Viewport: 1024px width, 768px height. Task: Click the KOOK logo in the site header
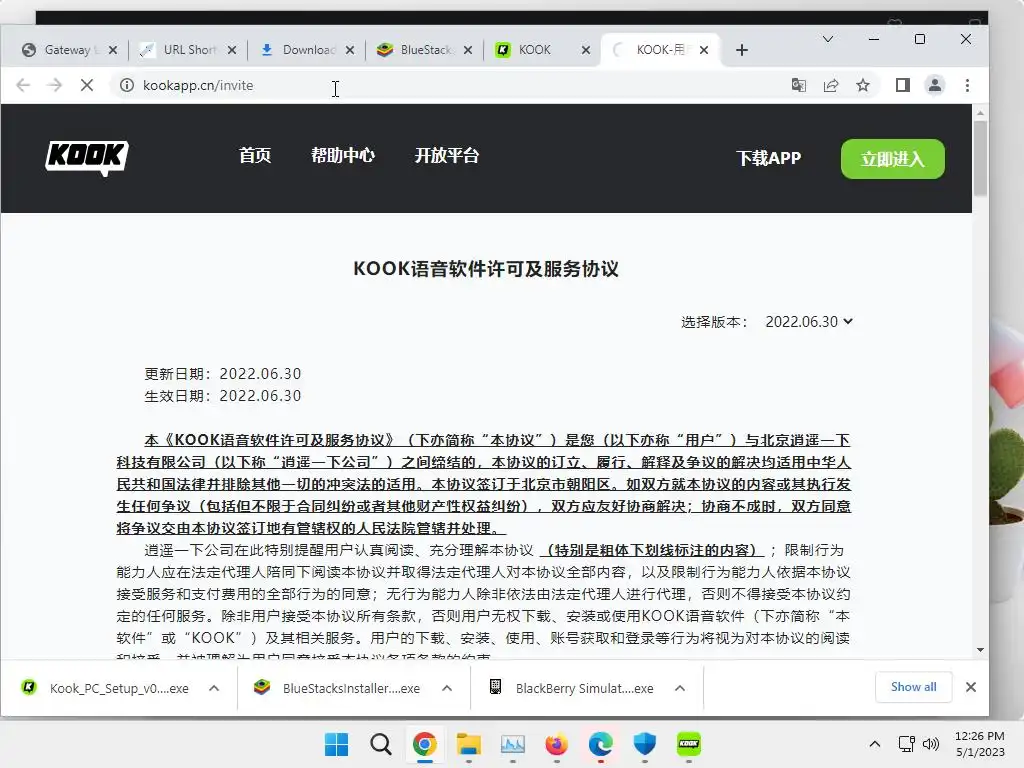pos(87,158)
